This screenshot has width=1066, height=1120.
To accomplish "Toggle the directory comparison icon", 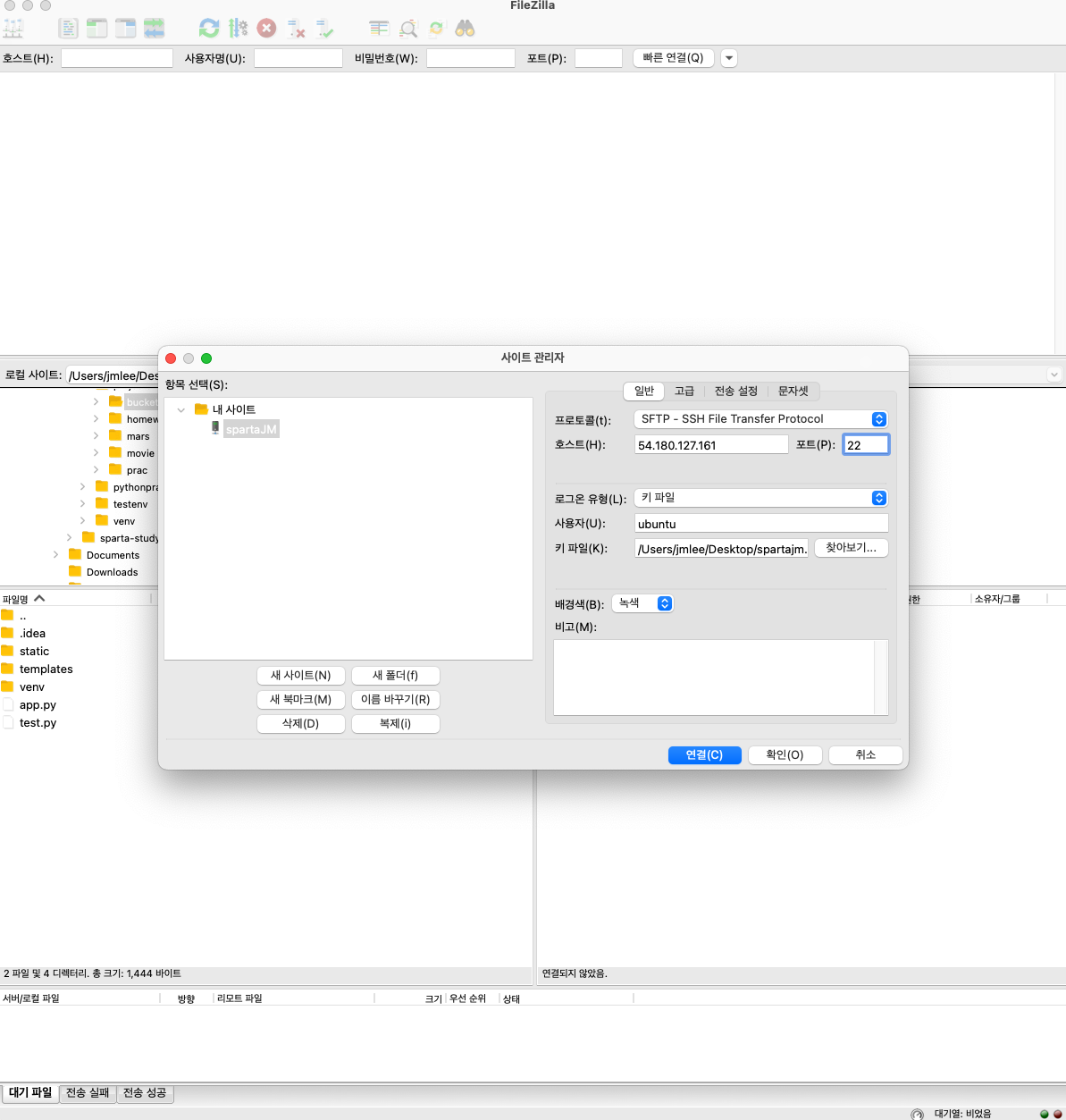I will pyautogui.click(x=408, y=29).
